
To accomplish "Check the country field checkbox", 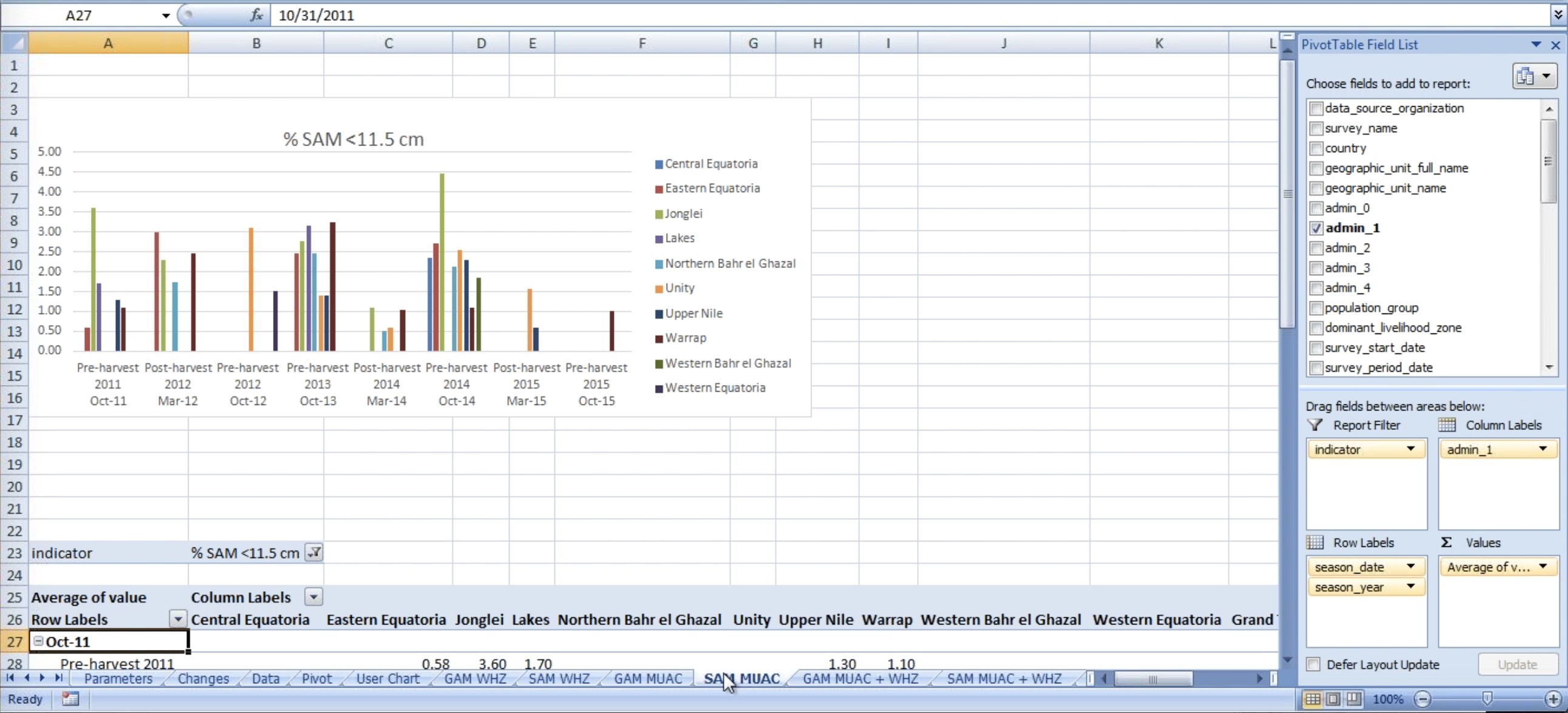I will click(1316, 149).
